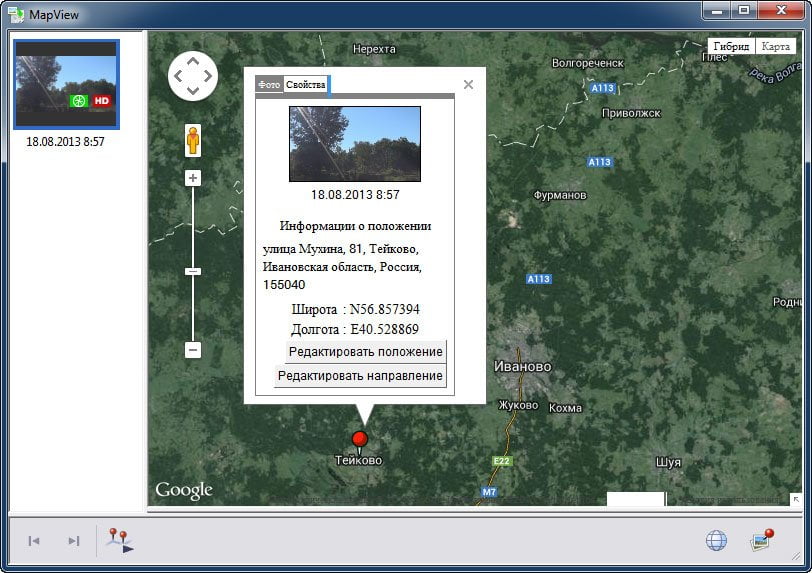
Task: Open the globe icon in the bottom toolbar
Action: click(x=716, y=540)
